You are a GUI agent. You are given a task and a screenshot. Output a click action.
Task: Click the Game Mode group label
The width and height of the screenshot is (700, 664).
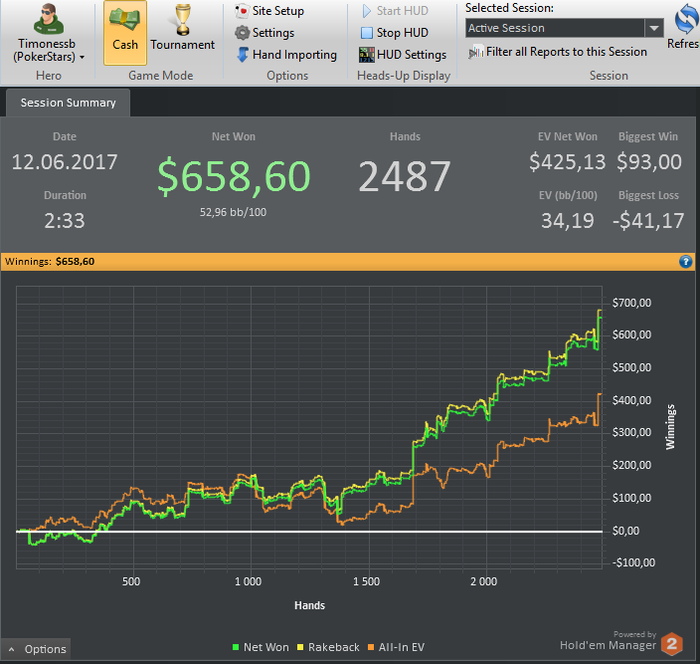point(161,75)
